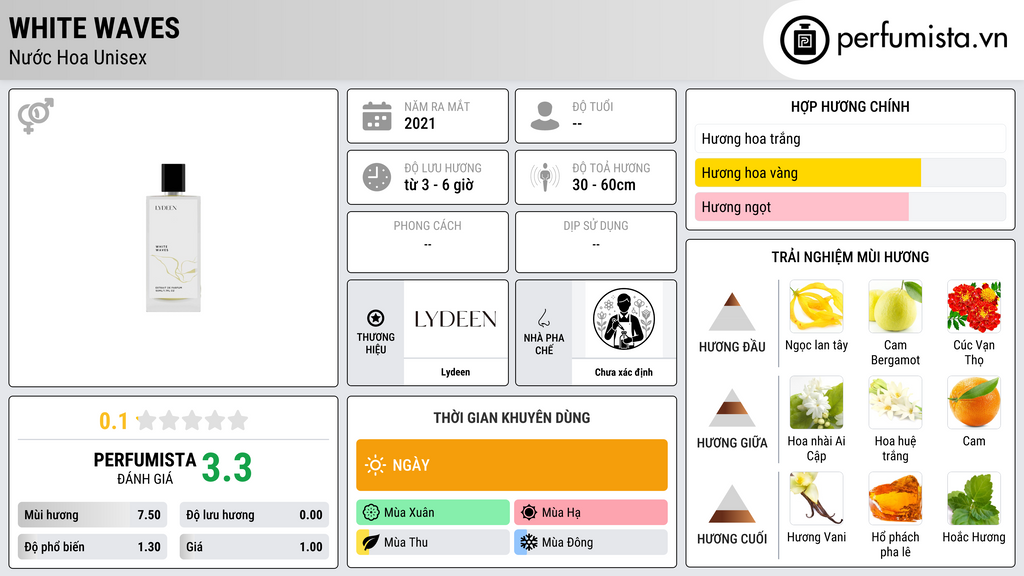
Task: Click the clock icon beside Độ lưu hương
Action: (x=377, y=177)
